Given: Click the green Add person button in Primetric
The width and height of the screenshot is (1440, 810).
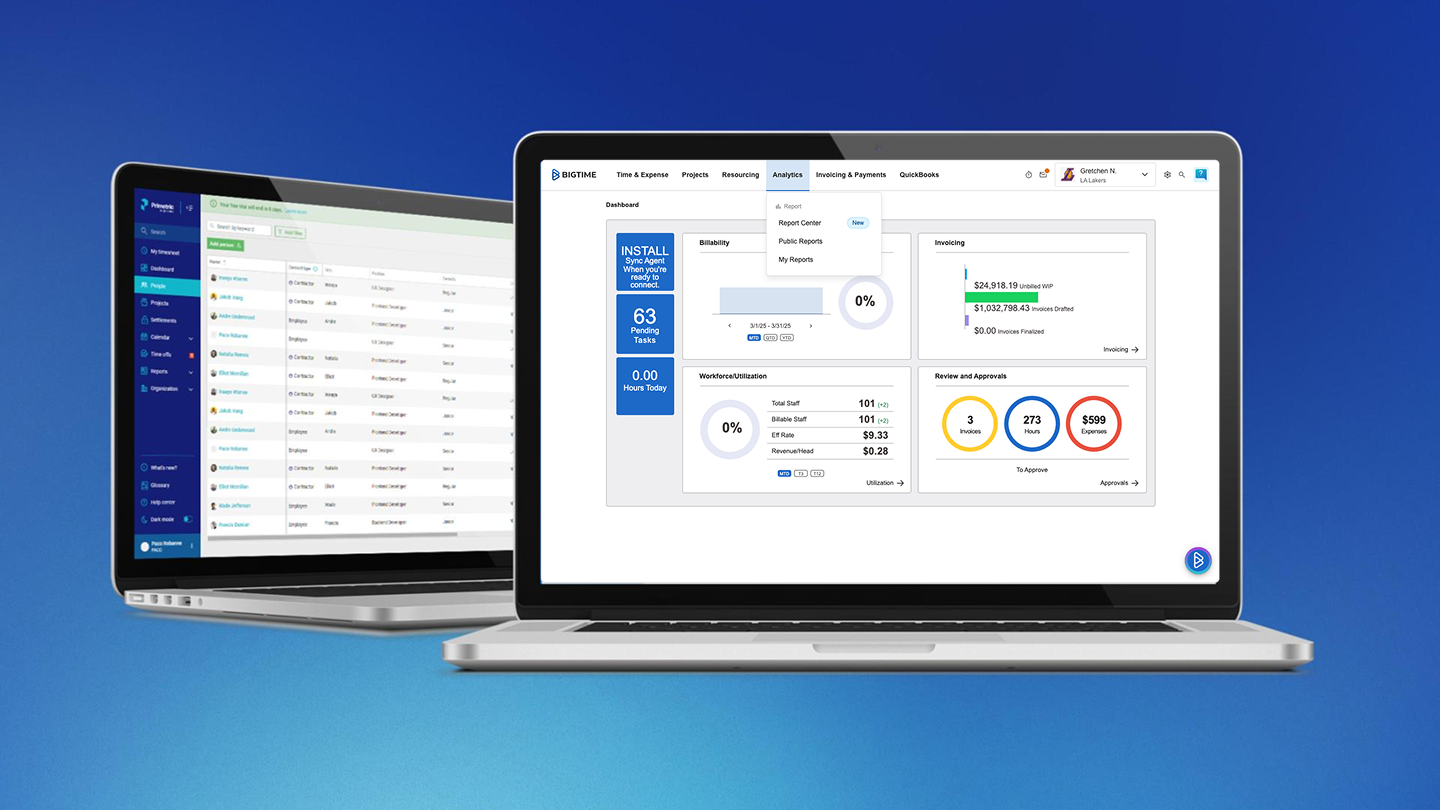Looking at the screenshot, I should tap(225, 245).
